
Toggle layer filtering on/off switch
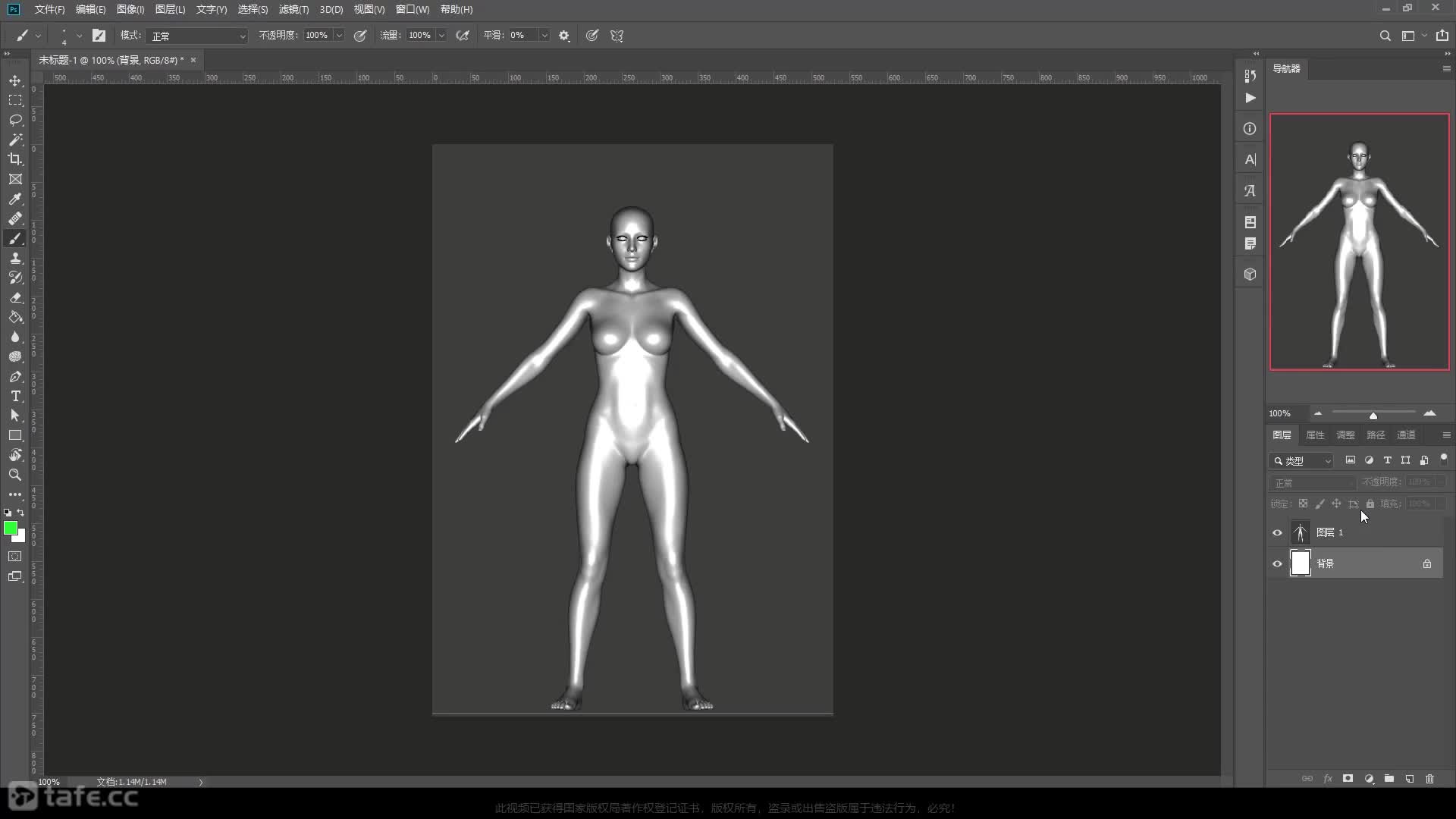(x=1444, y=459)
